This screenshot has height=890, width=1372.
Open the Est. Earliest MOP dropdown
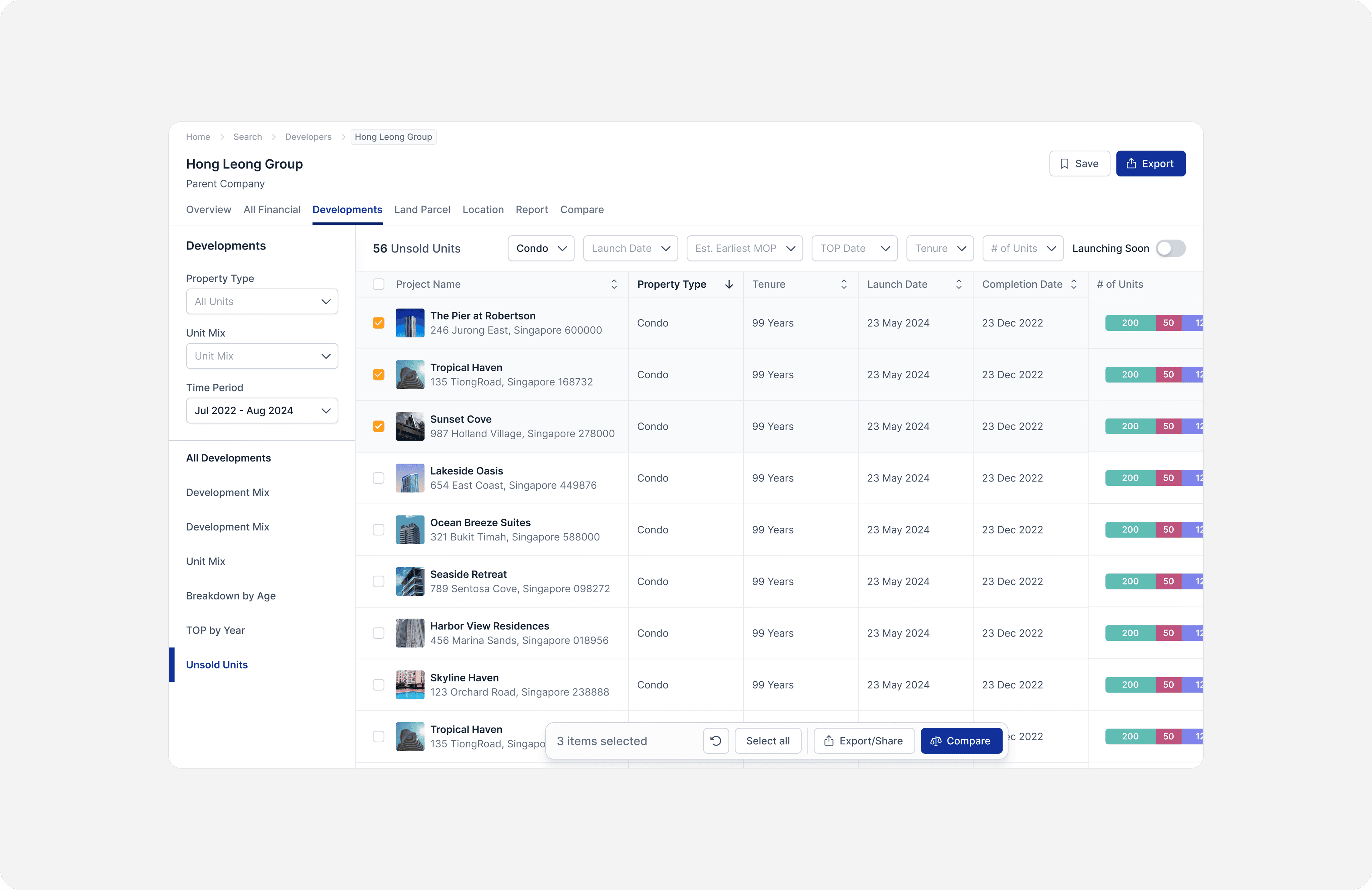pos(744,248)
